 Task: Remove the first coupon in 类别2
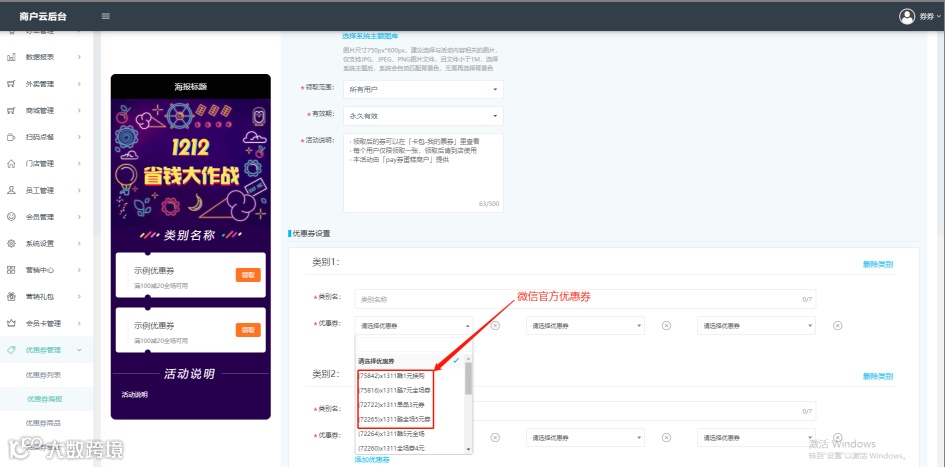(495, 437)
